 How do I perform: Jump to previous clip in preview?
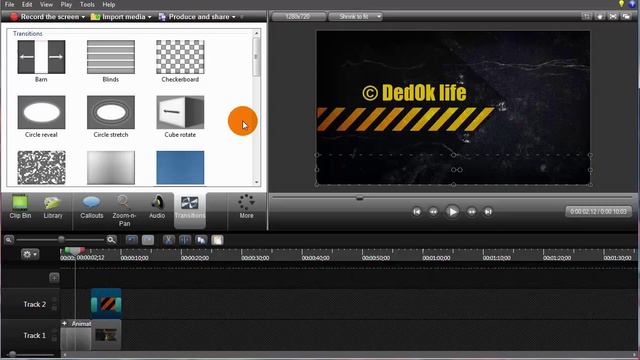[x=417, y=212]
